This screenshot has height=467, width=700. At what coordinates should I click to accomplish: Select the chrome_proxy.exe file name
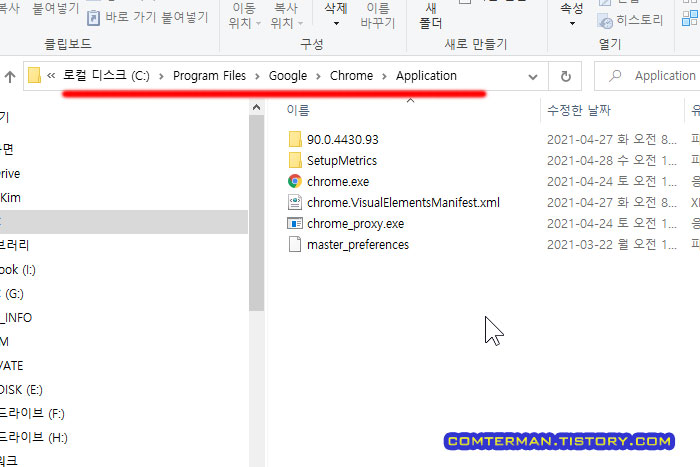pyautogui.click(x=355, y=223)
